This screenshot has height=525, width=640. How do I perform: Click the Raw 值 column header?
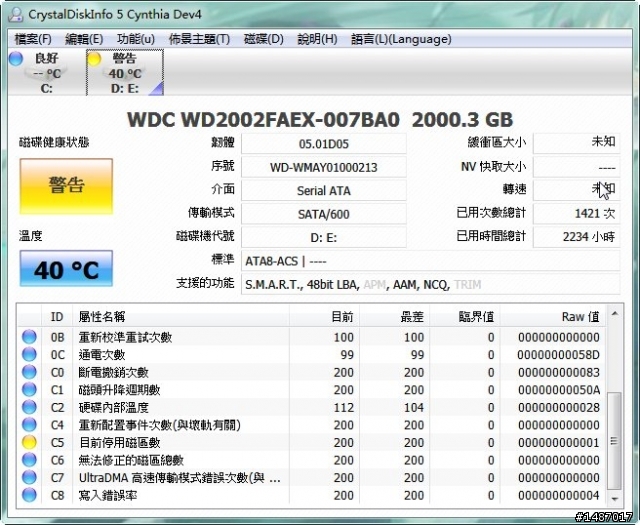(553, 316)
